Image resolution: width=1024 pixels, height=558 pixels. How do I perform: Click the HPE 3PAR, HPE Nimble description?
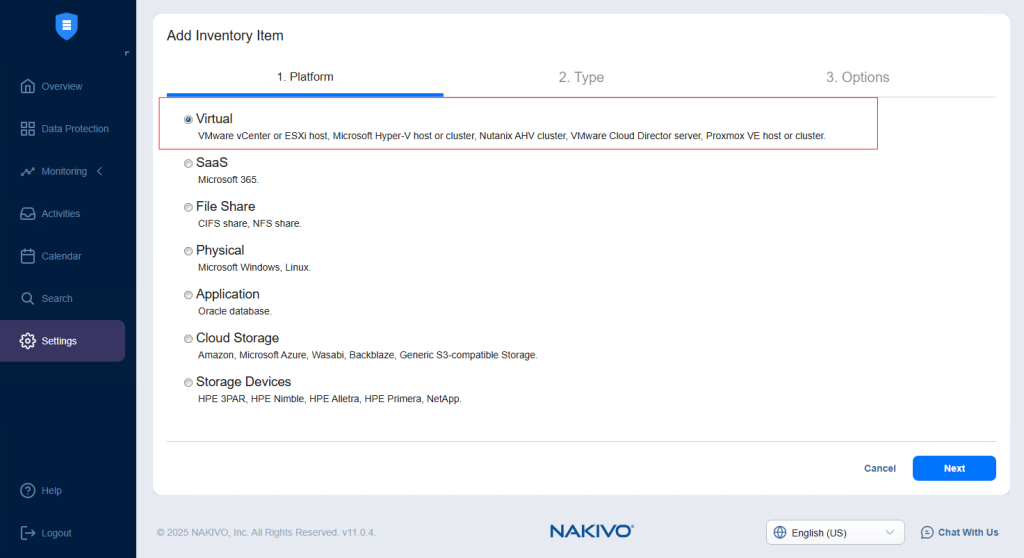click(330, 399)
